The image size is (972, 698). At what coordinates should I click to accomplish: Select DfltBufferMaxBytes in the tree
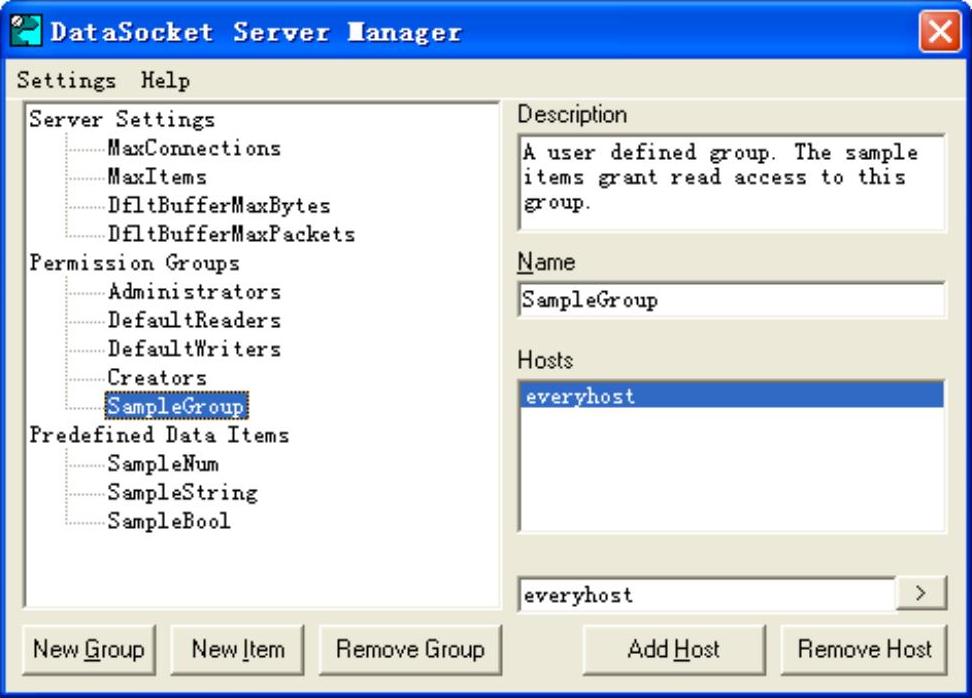[219, 205]
